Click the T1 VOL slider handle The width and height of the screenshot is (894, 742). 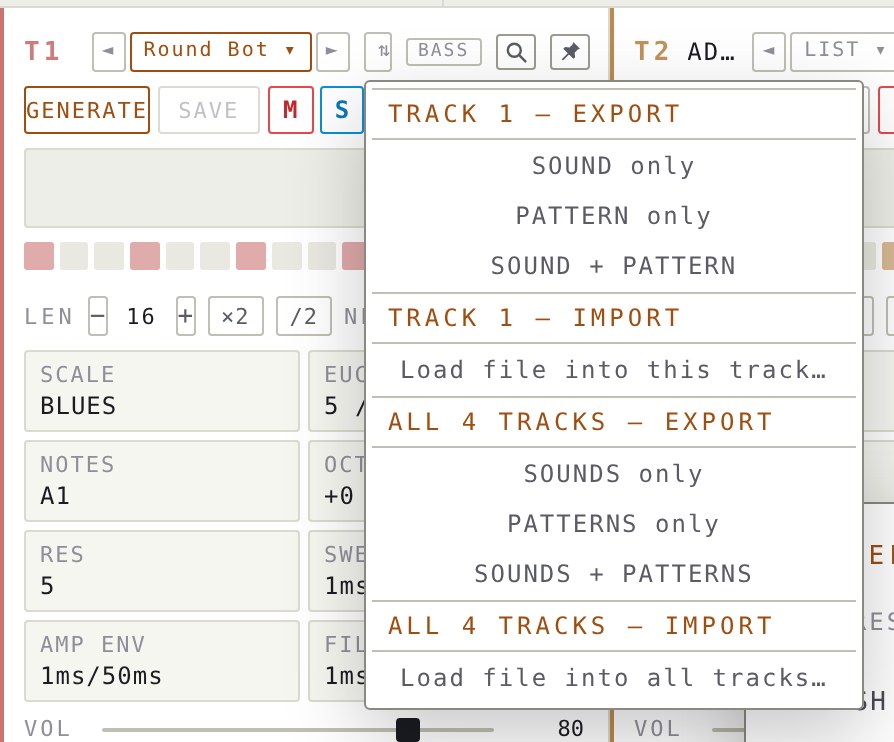click(408, 730)
